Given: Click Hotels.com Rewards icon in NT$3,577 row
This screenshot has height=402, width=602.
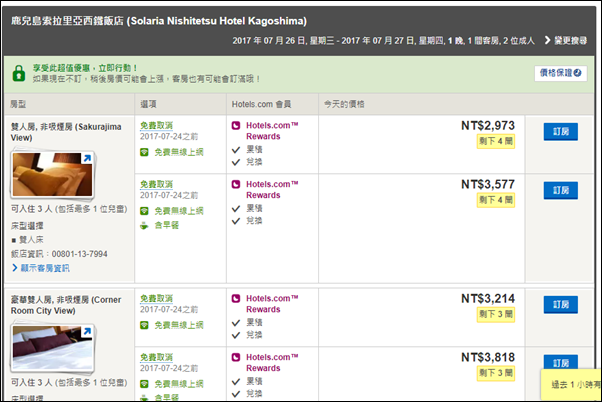Looking at the screenshot, I should [236, 184].
